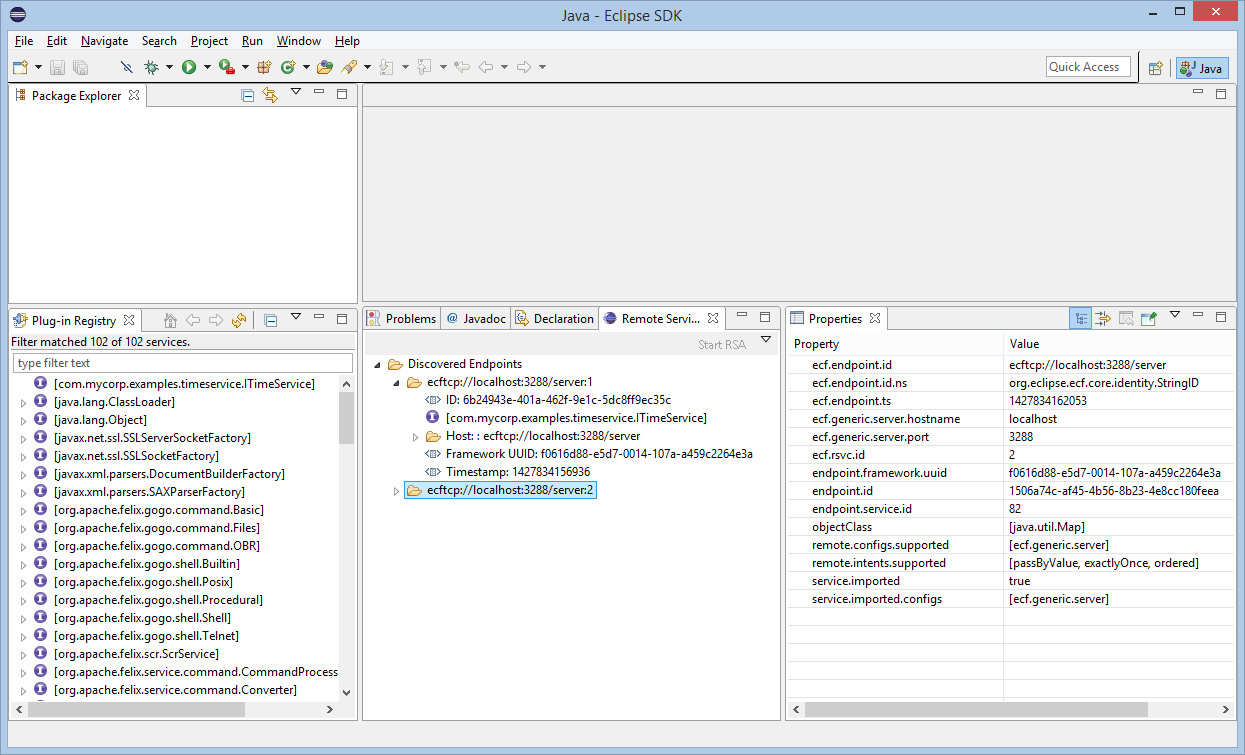Image resolution: width=1245 pixels, height=755 pixels.
Task: Toggle Show Advanced Properties button
Action: point(1103,318)
